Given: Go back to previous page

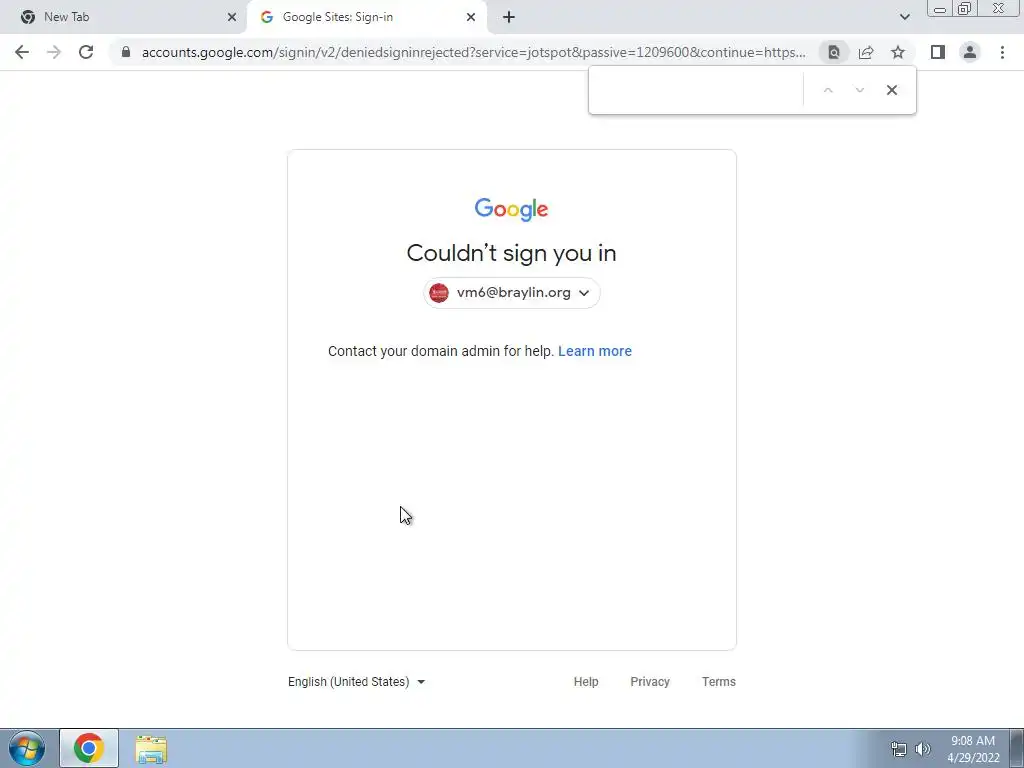Looking at the screenshot, I should (22, 52).
